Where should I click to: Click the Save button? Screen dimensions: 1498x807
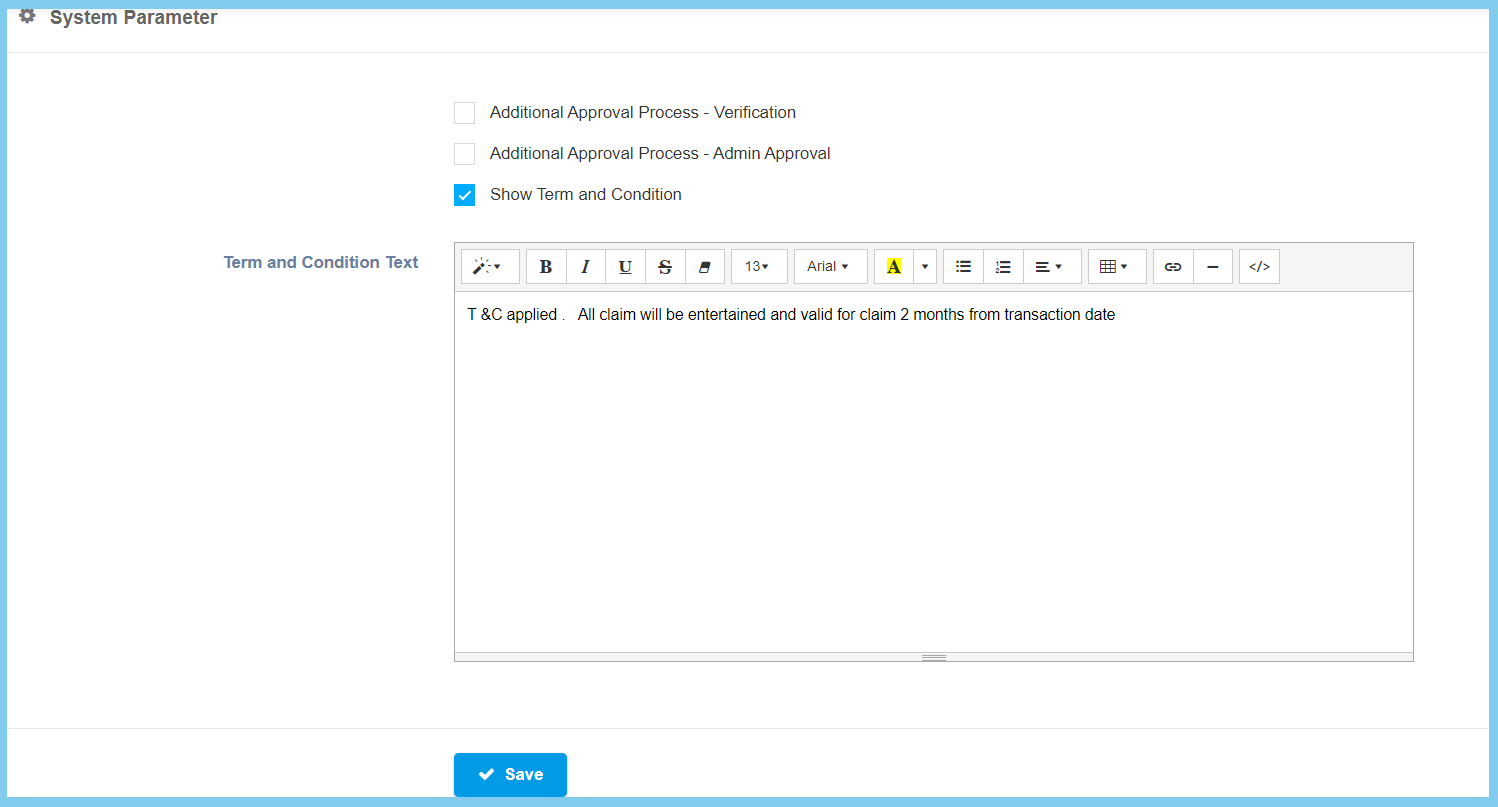[x=510, y=775]
